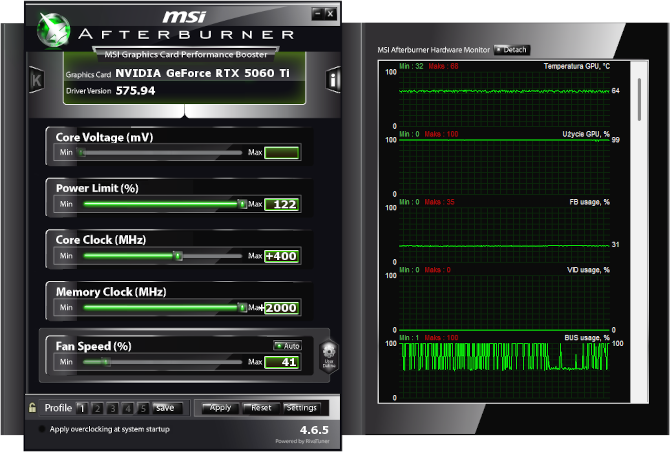Click the version number 4.6.5
The width and height of the screenshot is (670, 452).
(314, 430)
